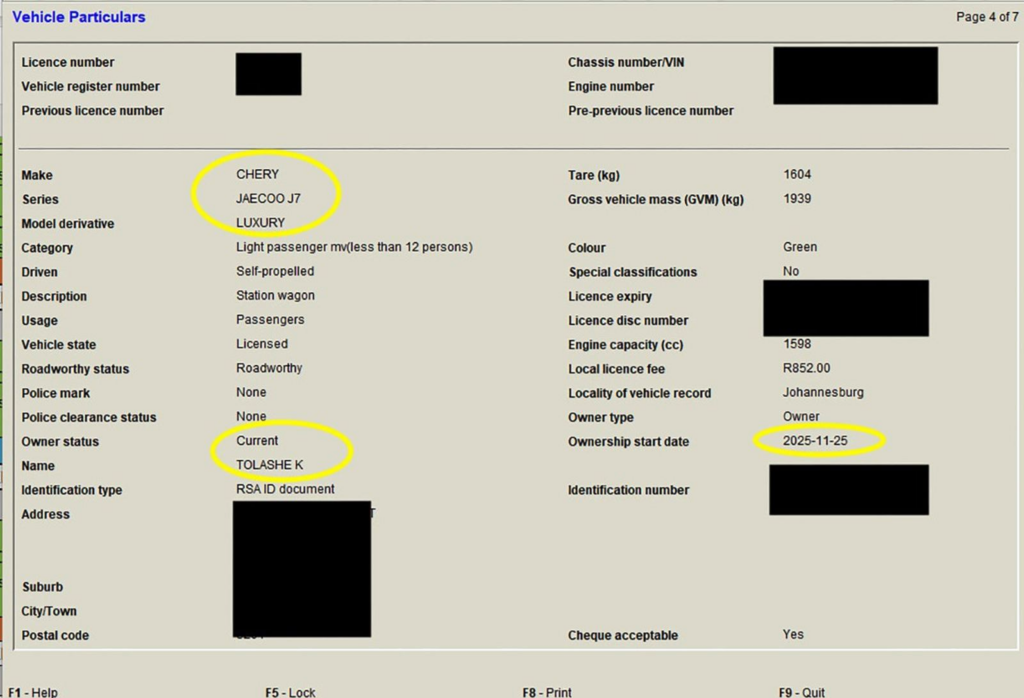Print the record via F8 - Print

click(x=547, y=692)
